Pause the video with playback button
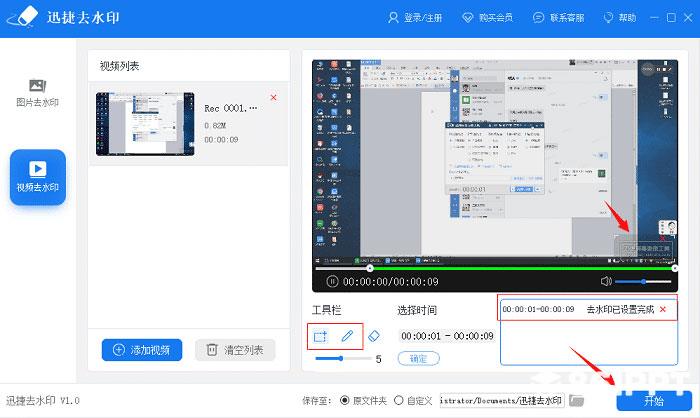The height and width of the screenshot is (418, 700). [x=332, y=281]
